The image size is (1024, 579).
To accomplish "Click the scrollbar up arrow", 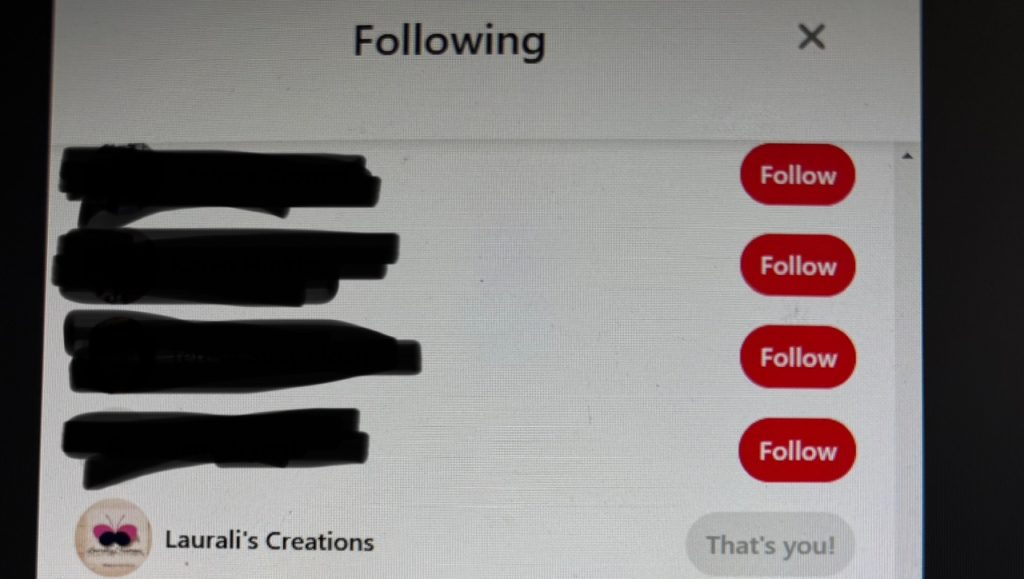I will [x=907, y=156].
